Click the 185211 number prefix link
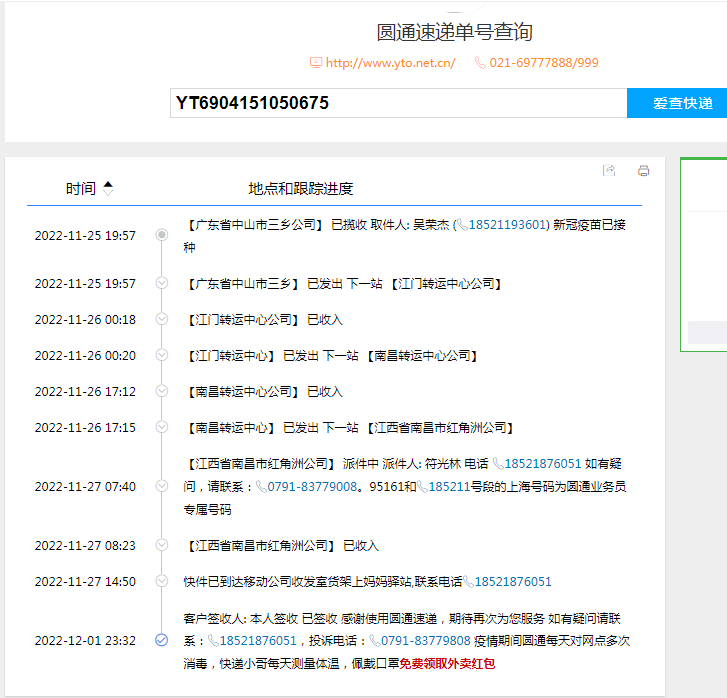The height and width of the screenshot is (698, 727). [x=449, y=487]
